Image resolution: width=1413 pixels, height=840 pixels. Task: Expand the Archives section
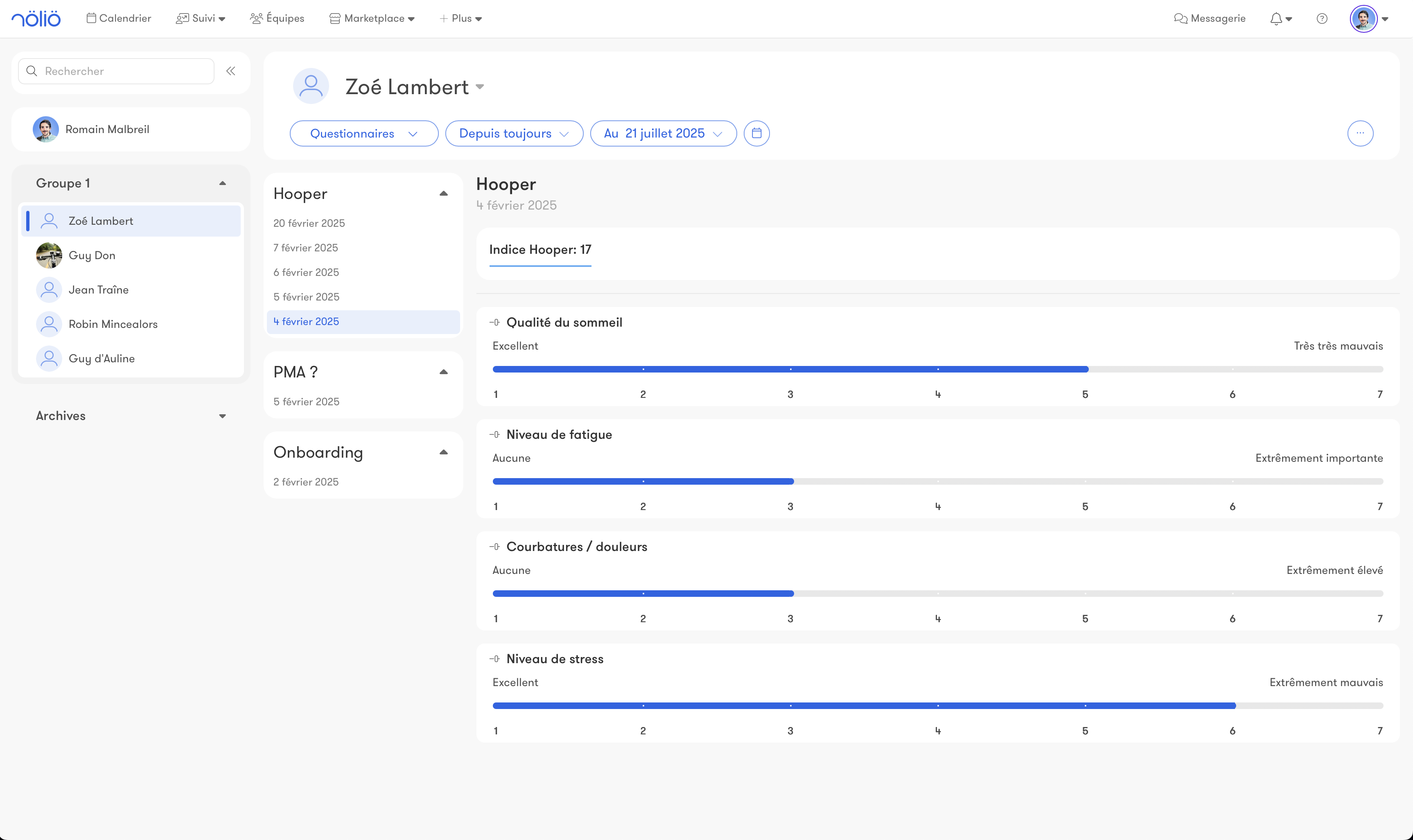(222, 416)
